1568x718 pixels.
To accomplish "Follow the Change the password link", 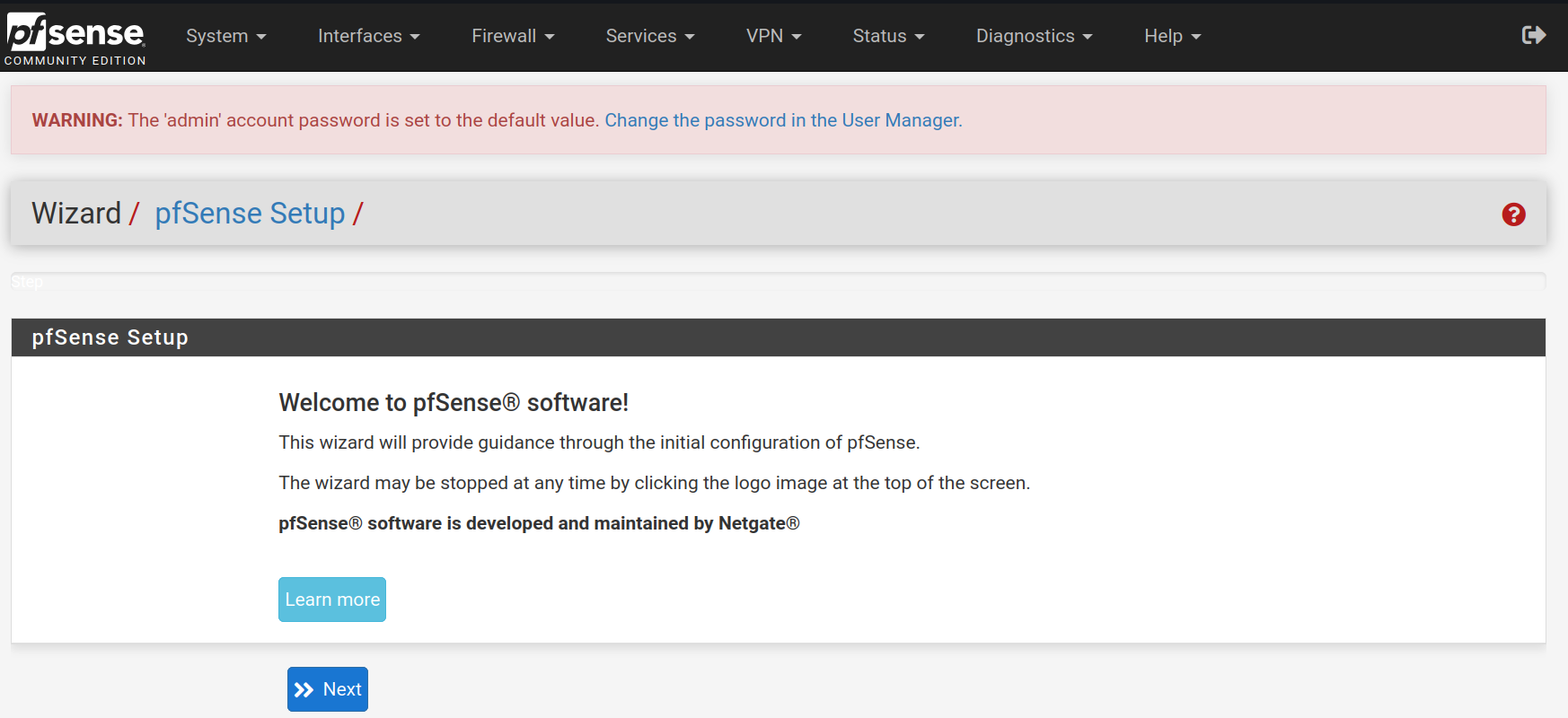I will click(783, 120).
